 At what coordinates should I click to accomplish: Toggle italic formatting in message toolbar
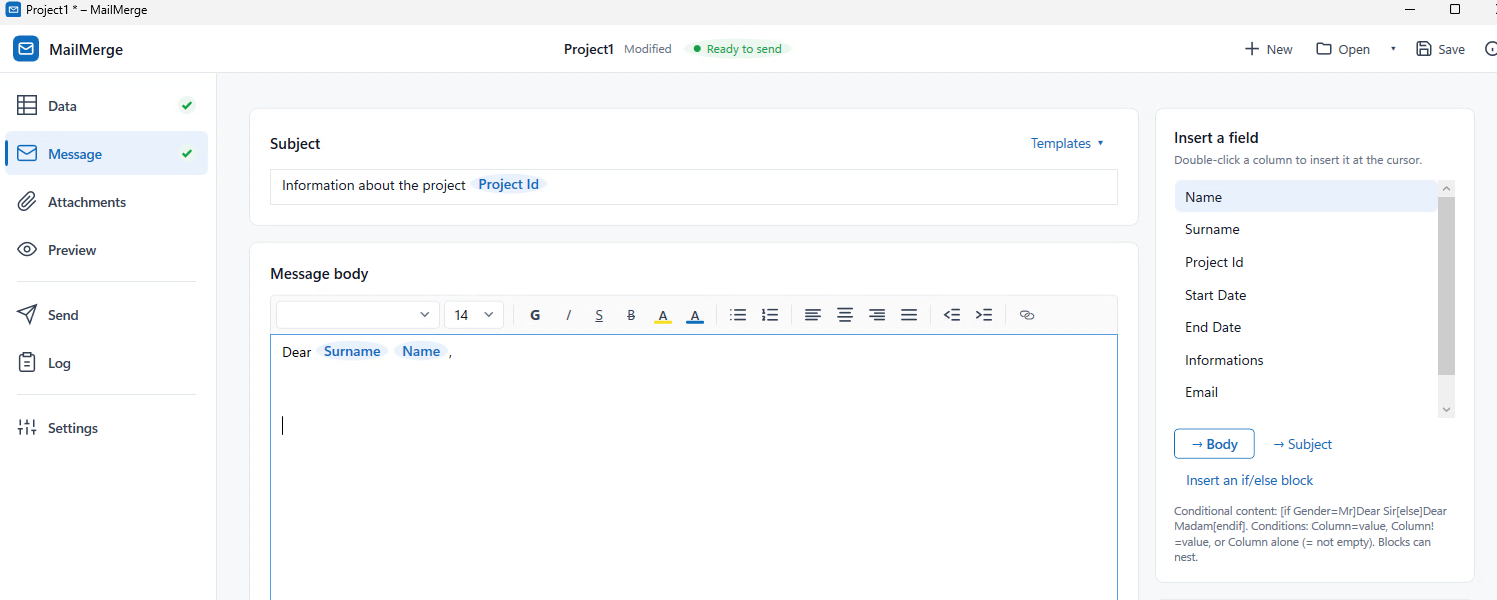coord(568,315)
